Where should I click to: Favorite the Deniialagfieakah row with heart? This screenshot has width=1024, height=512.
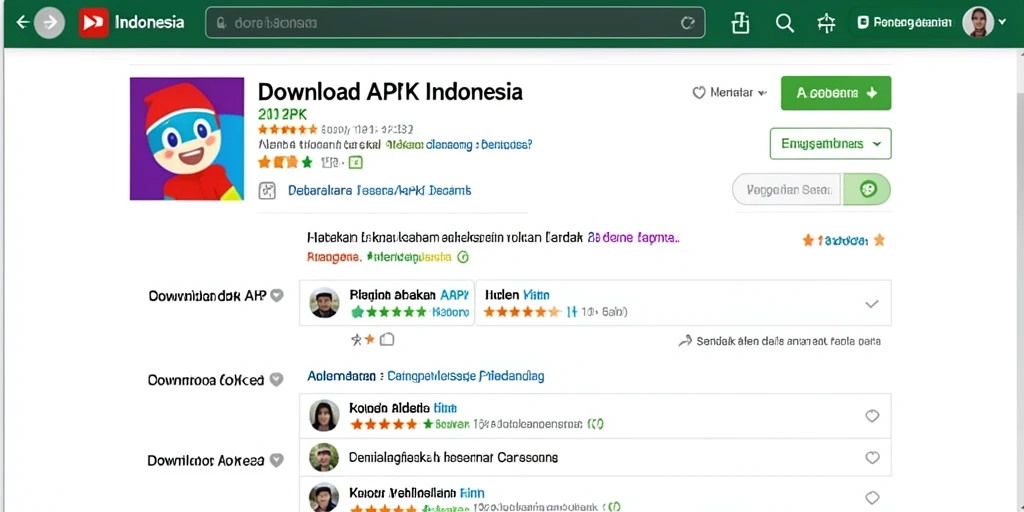[x=872, y=458]
